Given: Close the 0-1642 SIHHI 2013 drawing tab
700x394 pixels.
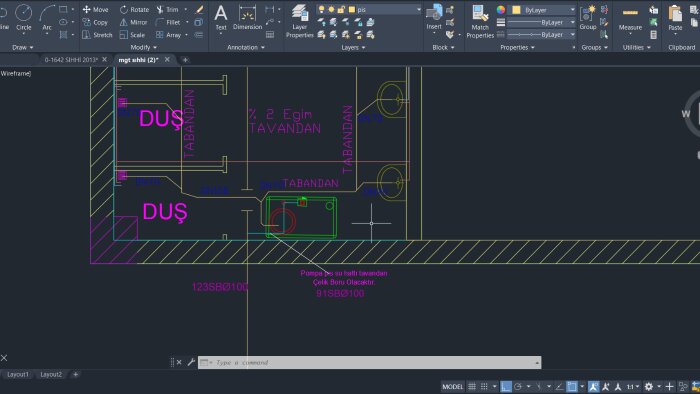Looking at the screenshot, I should [104, 59].
